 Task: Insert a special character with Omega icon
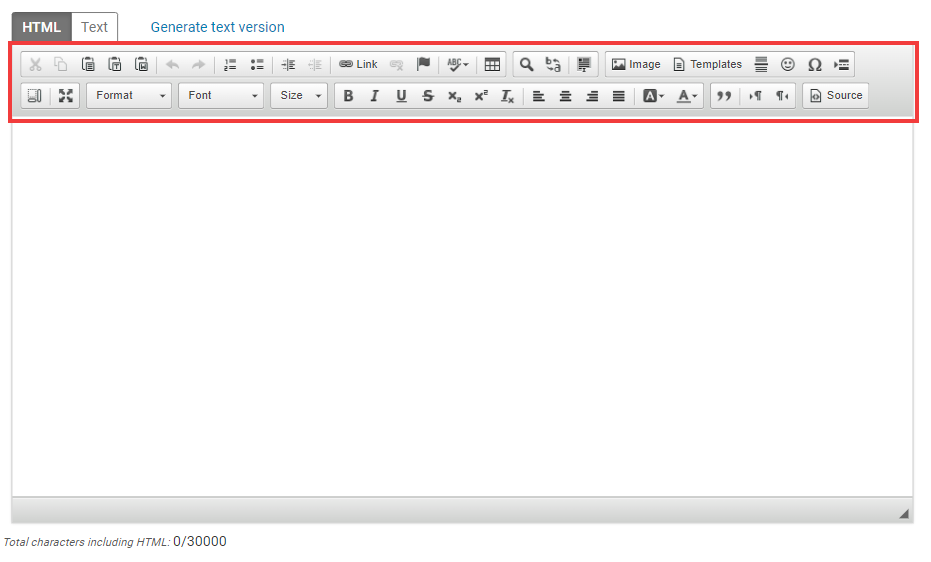point(815,64)
